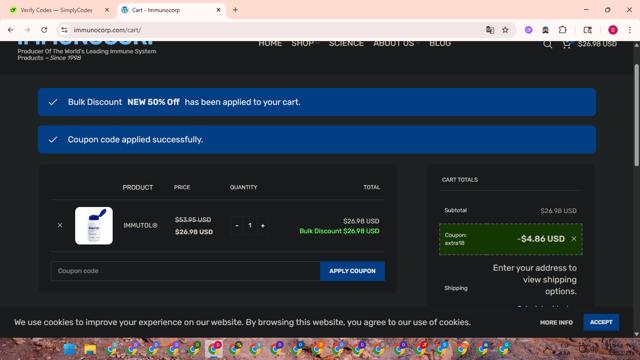Open the Chrome profile avatar
This screenshot has width=640, height=360.
coord(613,30)
